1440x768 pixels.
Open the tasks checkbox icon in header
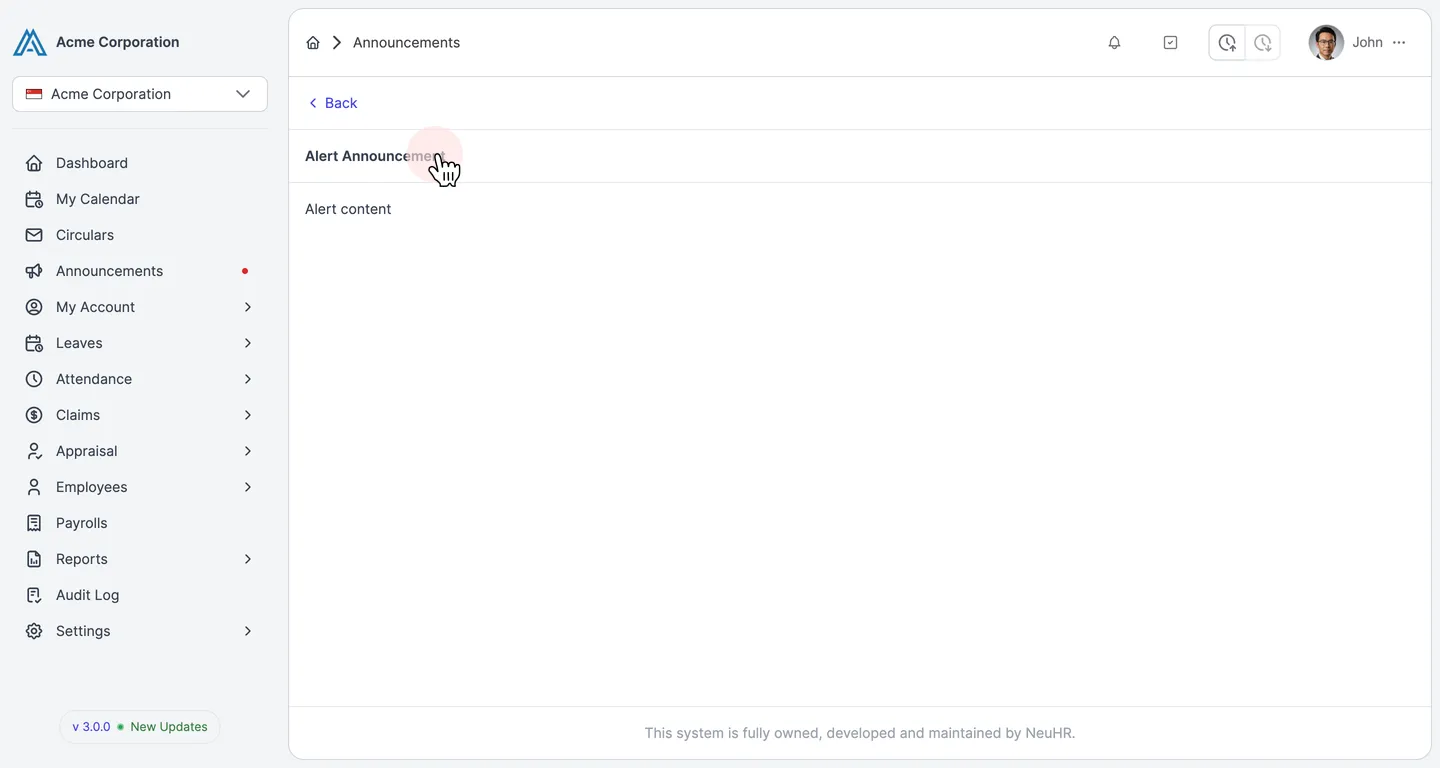pyautogui.click(x=1170, y=42)
